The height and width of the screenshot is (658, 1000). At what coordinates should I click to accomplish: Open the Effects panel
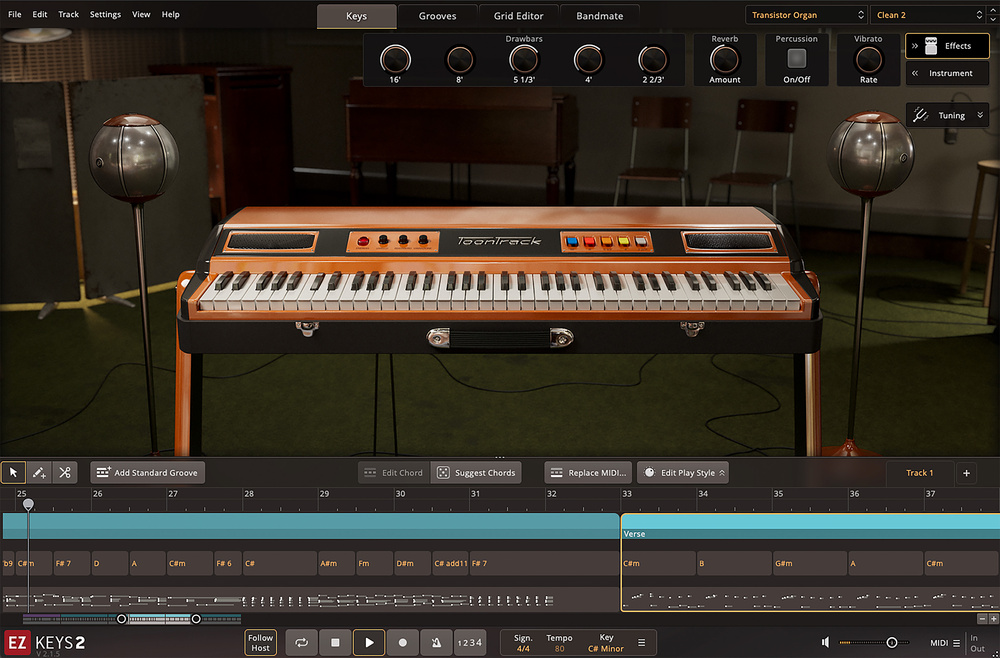pyautogui.click(x=947, y=46)
